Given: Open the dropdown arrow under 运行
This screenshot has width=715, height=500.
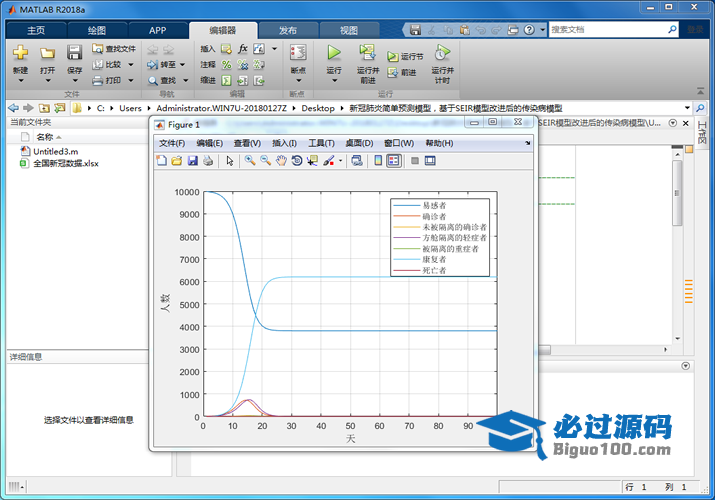Looking at the screenshot, I should point(334,81).
